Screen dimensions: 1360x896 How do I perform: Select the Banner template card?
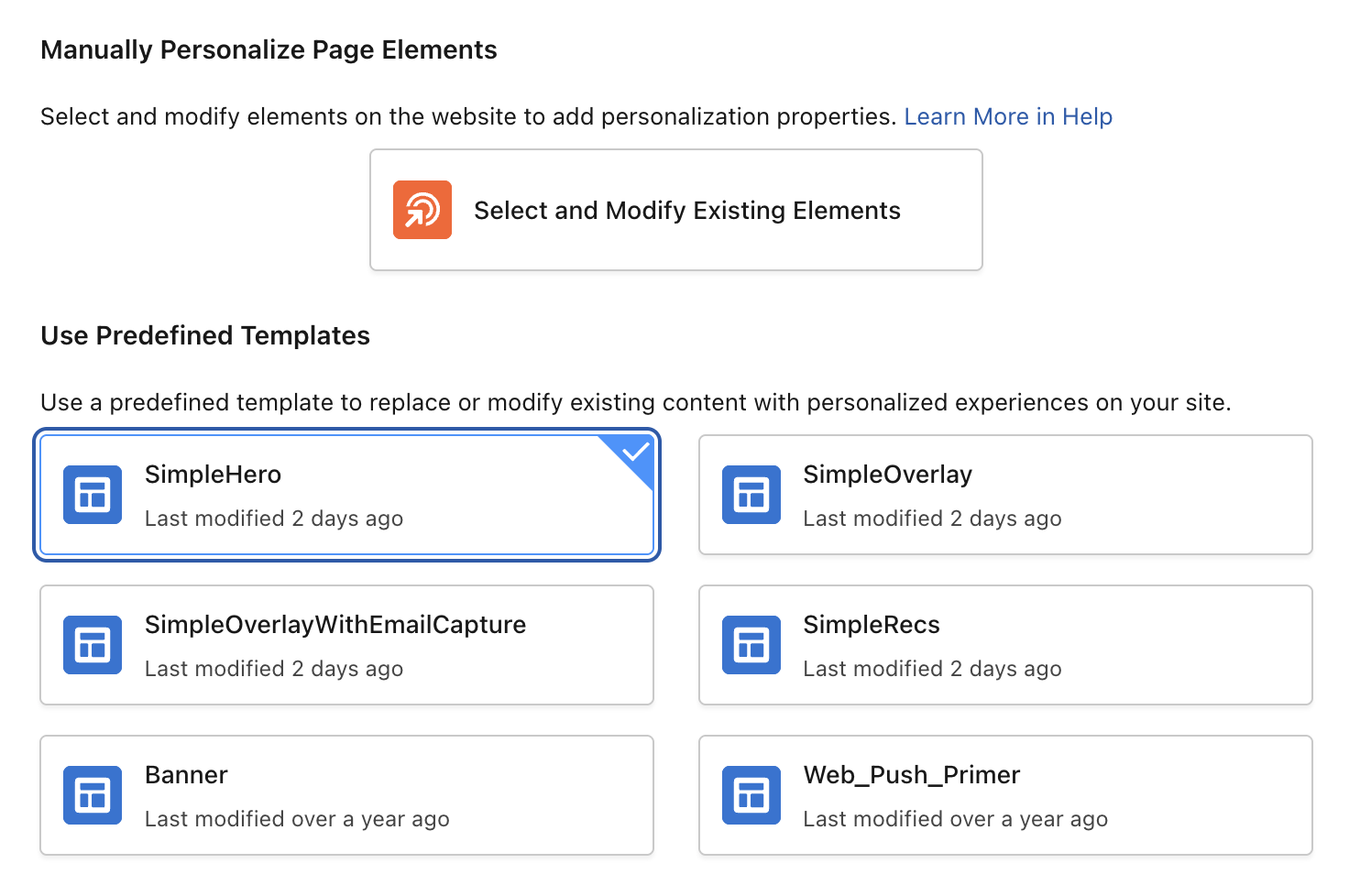[346, 795]
